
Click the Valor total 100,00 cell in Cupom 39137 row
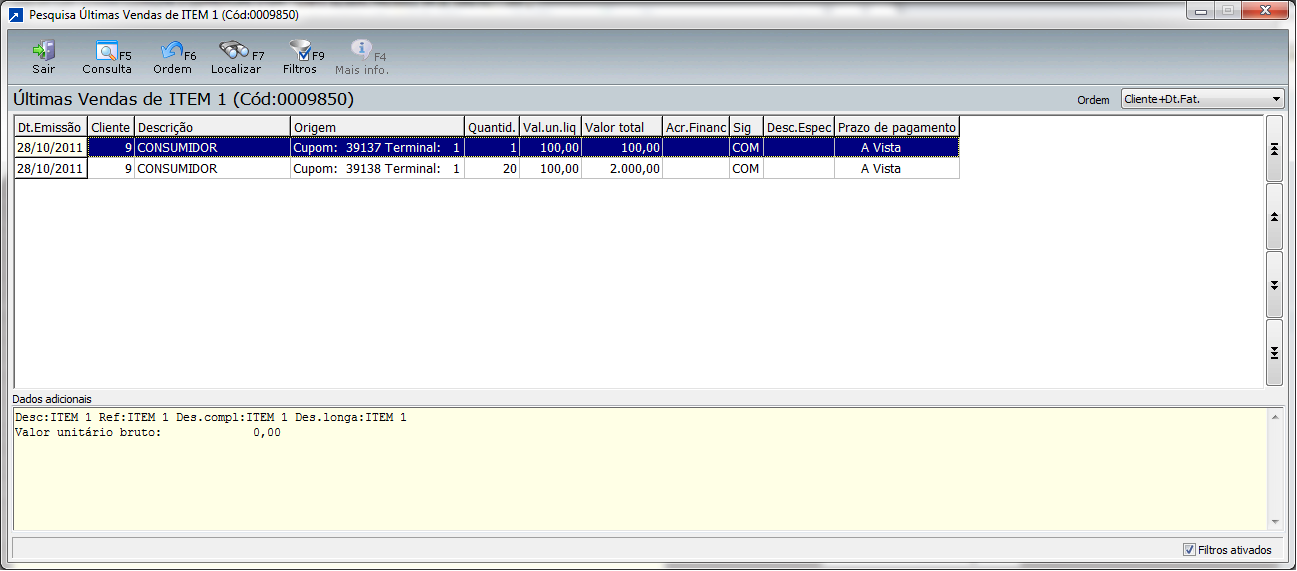pyautogui.click(x=622, y=147)
